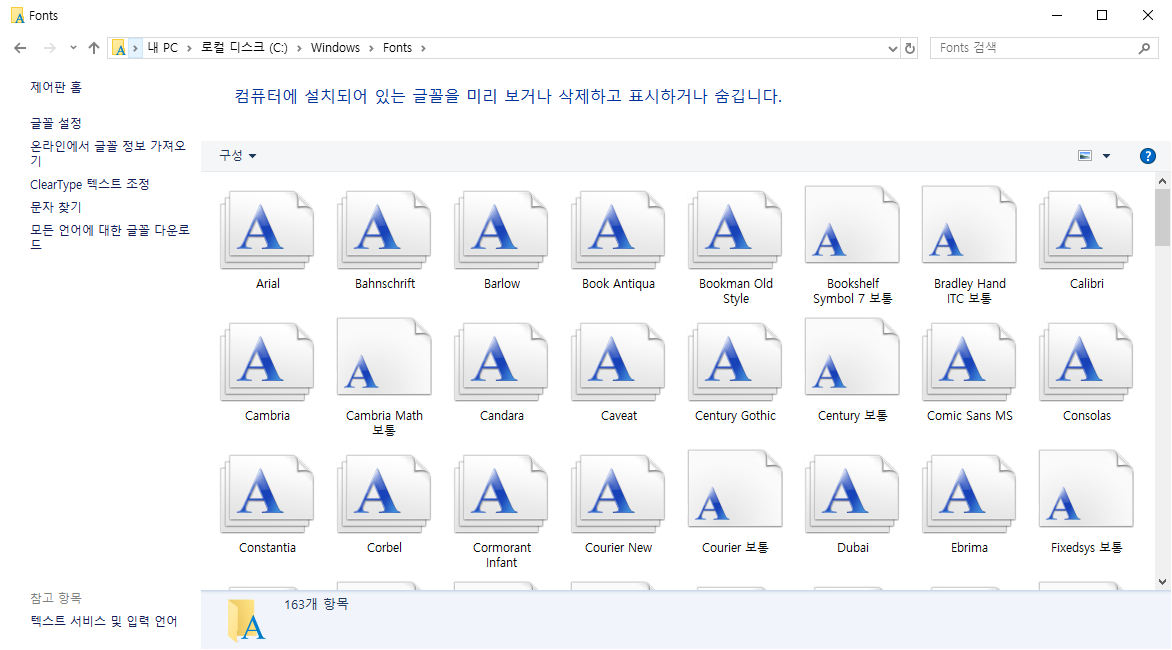Click the vertical scrollbar thumb
The image size is (1172, 650).
click(1162, 217)
